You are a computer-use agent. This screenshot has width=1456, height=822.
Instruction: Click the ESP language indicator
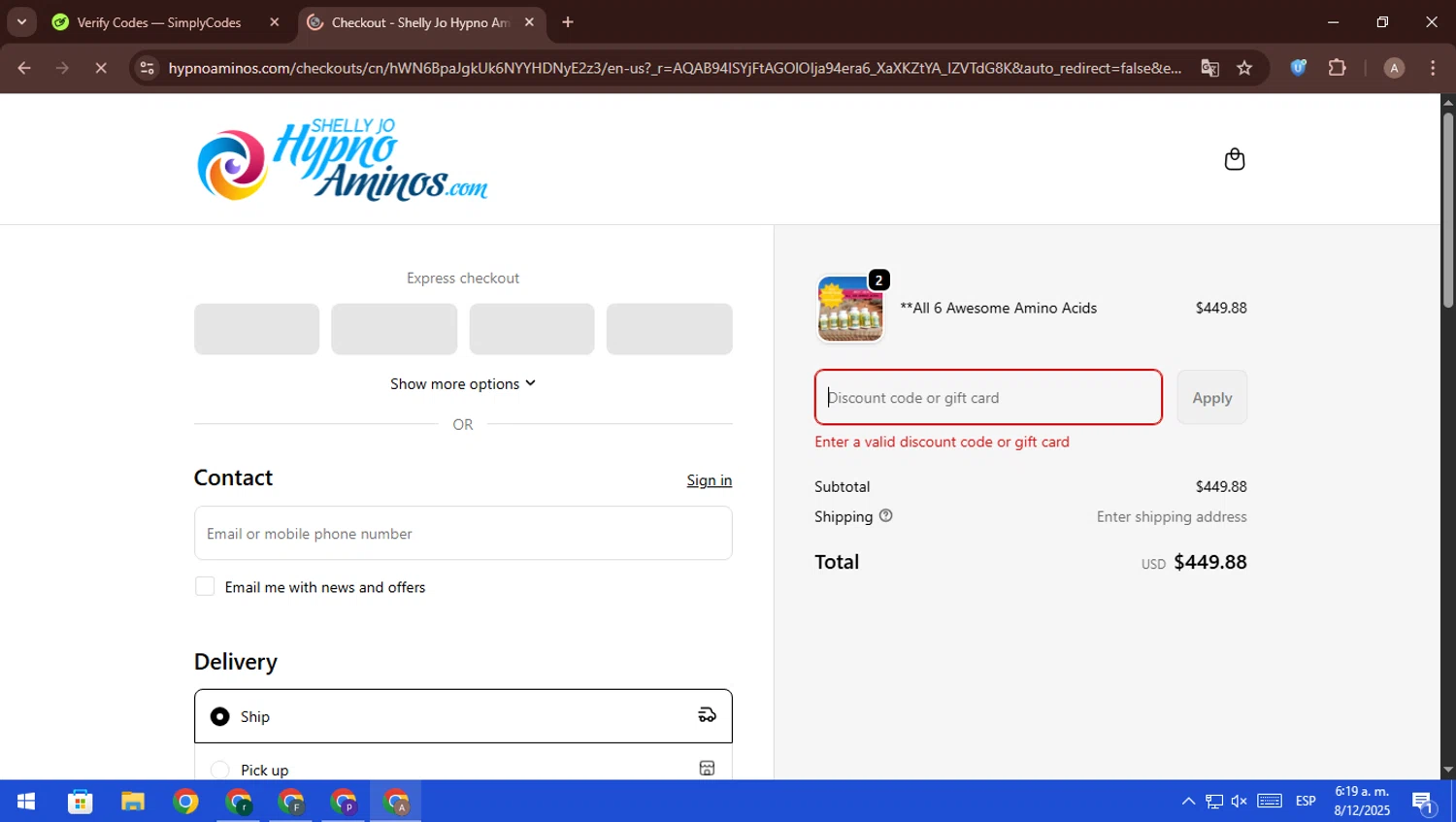[x=1306, y=801]
